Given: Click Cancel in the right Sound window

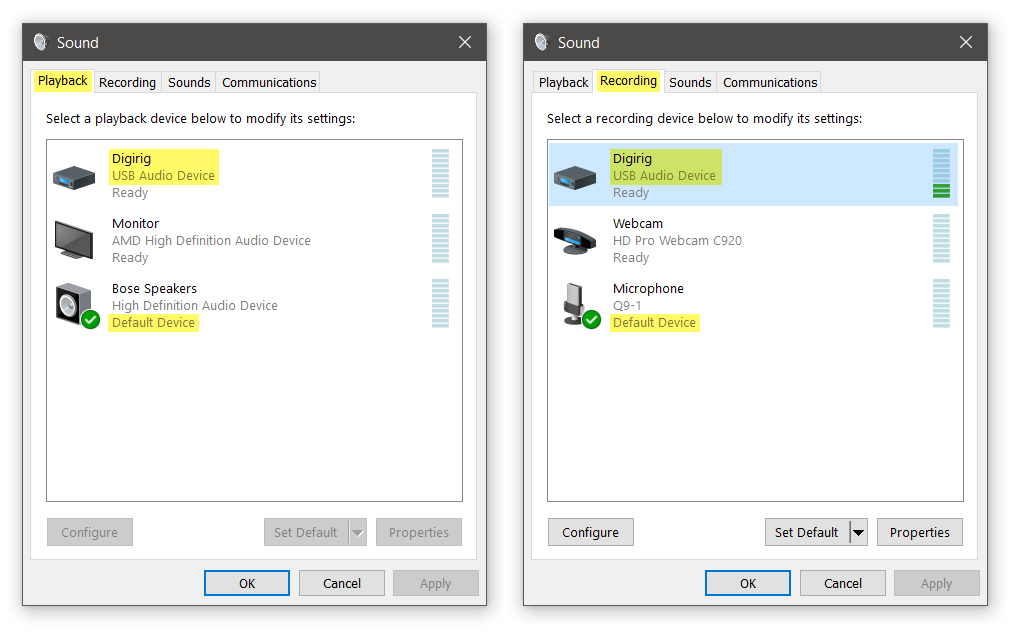Looking at the screenshot, I should [x=842, y=583].
